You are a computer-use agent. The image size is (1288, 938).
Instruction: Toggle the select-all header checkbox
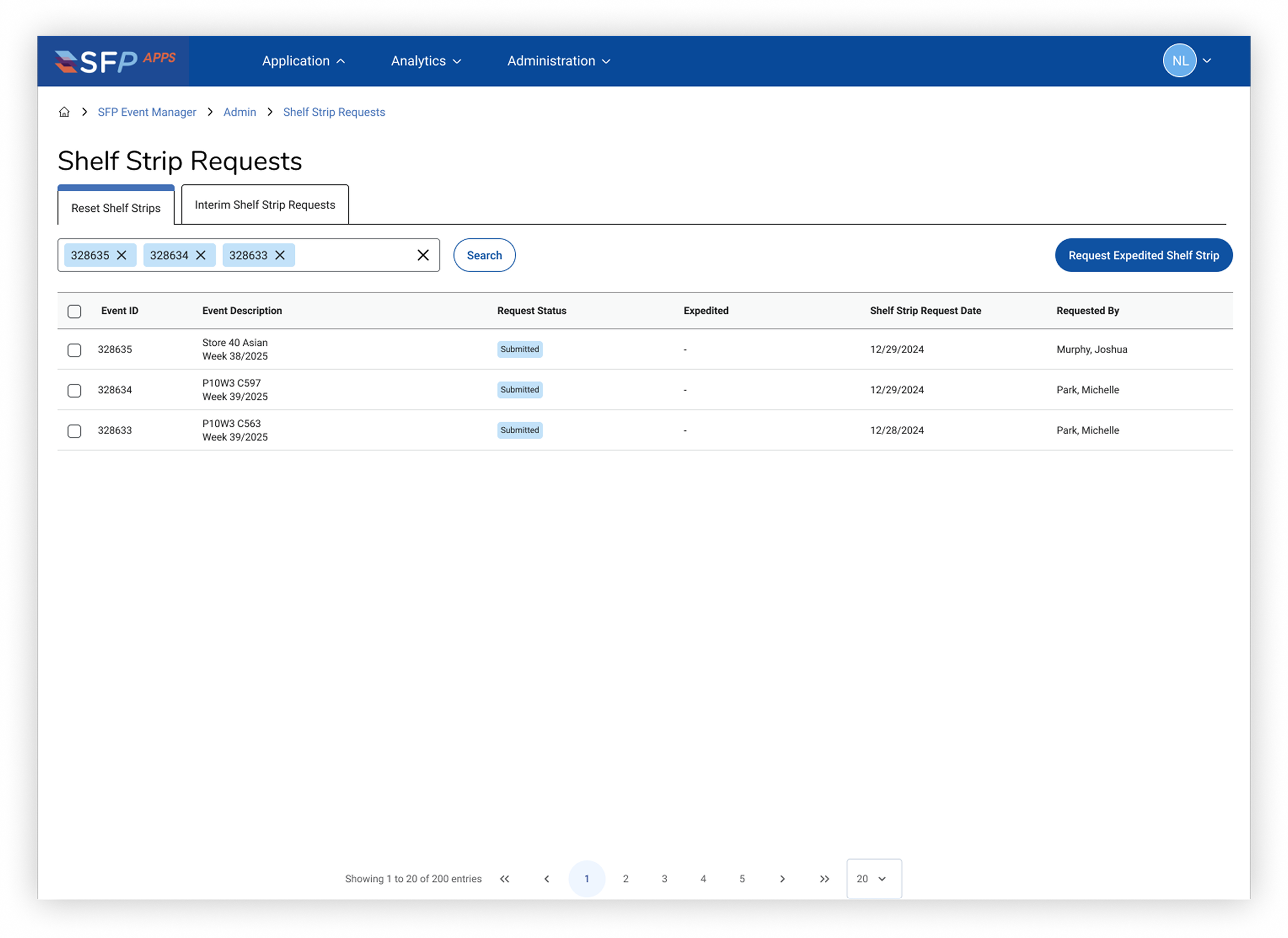pos(74,311)
